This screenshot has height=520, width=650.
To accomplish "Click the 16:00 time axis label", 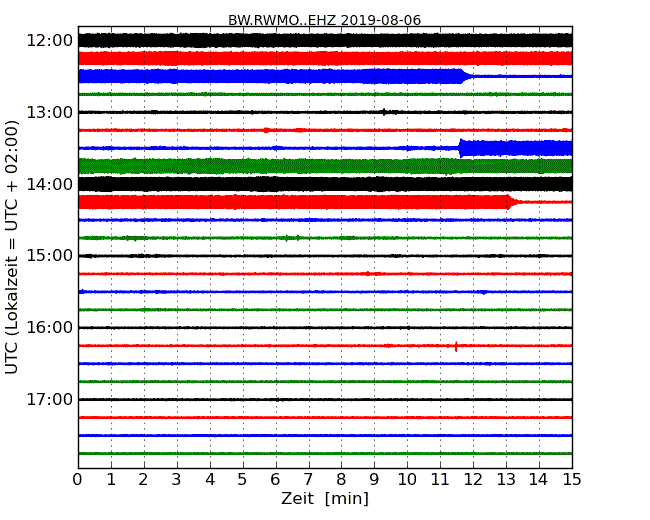I will 50,328.
